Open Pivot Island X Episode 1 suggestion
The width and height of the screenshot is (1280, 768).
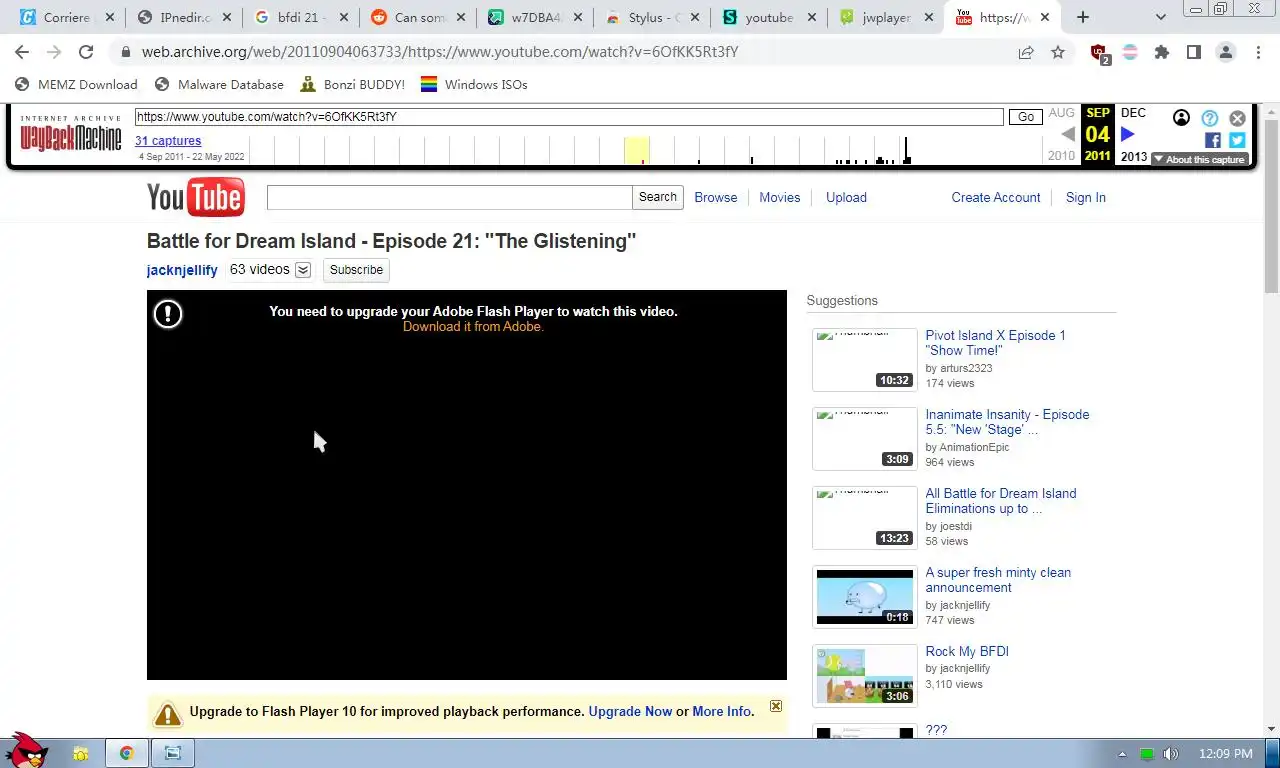coord(995,343)
